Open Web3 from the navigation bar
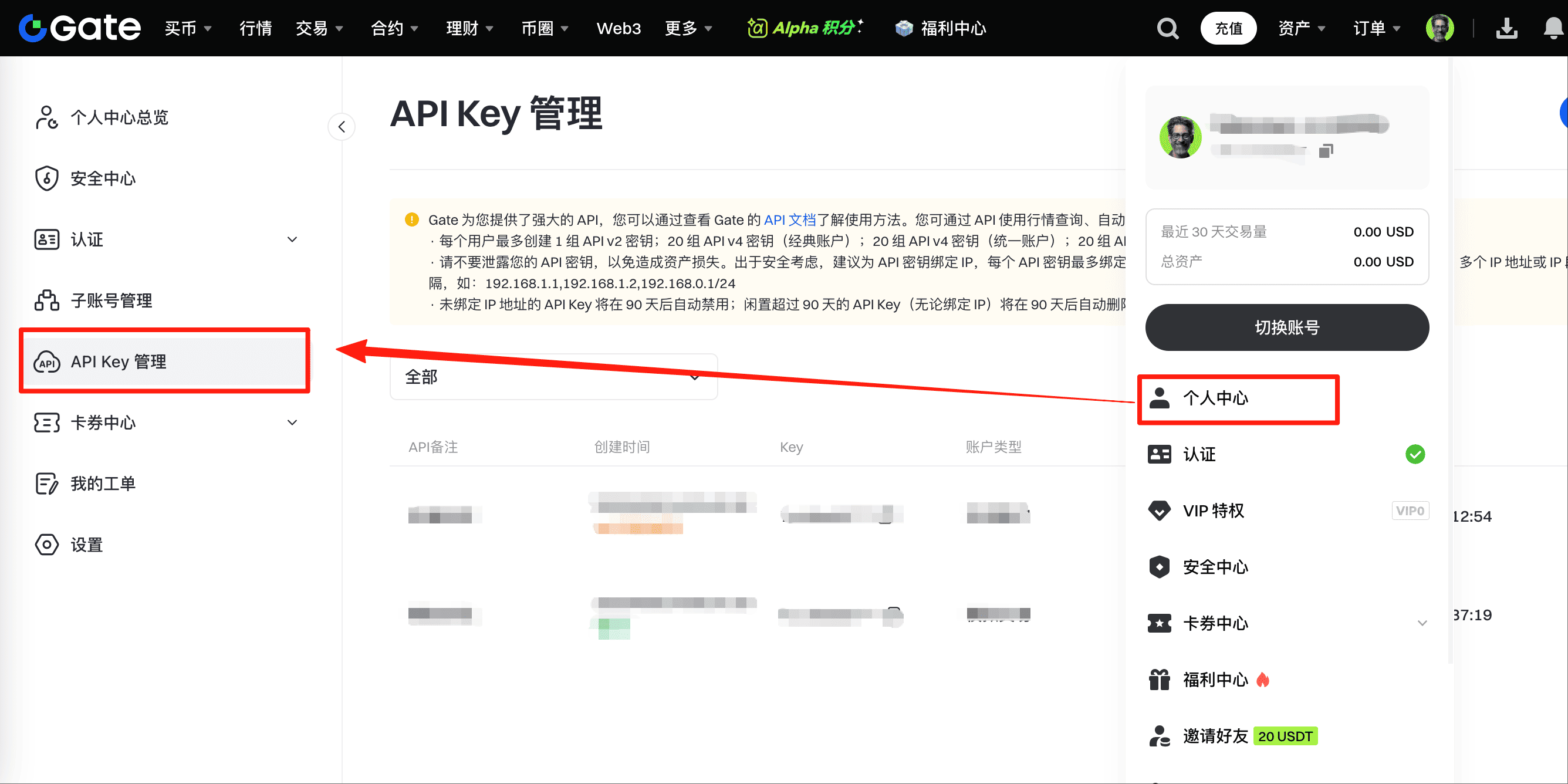 (619, 29)
